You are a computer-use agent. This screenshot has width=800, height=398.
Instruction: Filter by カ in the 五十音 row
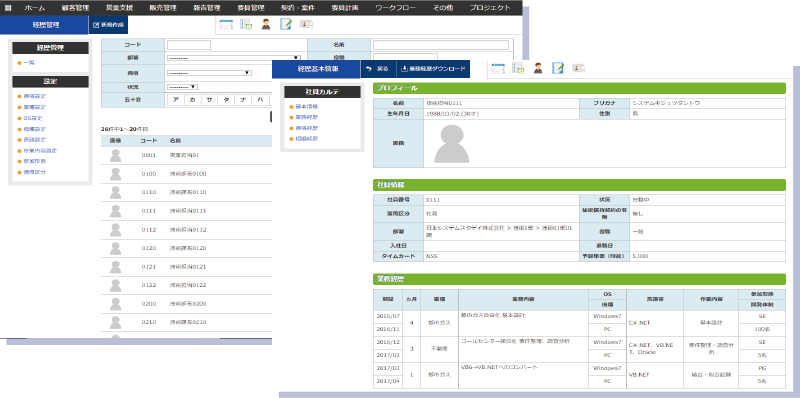pyautogui.click(x=192, y=101)
